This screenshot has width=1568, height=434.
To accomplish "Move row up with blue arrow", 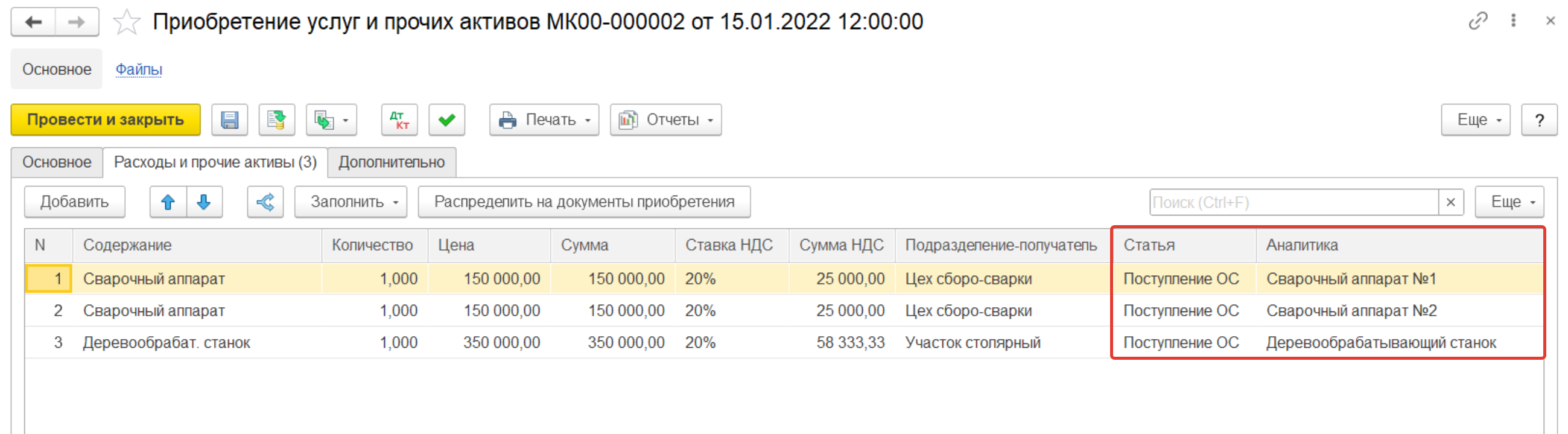I will [x=168, y=202].
